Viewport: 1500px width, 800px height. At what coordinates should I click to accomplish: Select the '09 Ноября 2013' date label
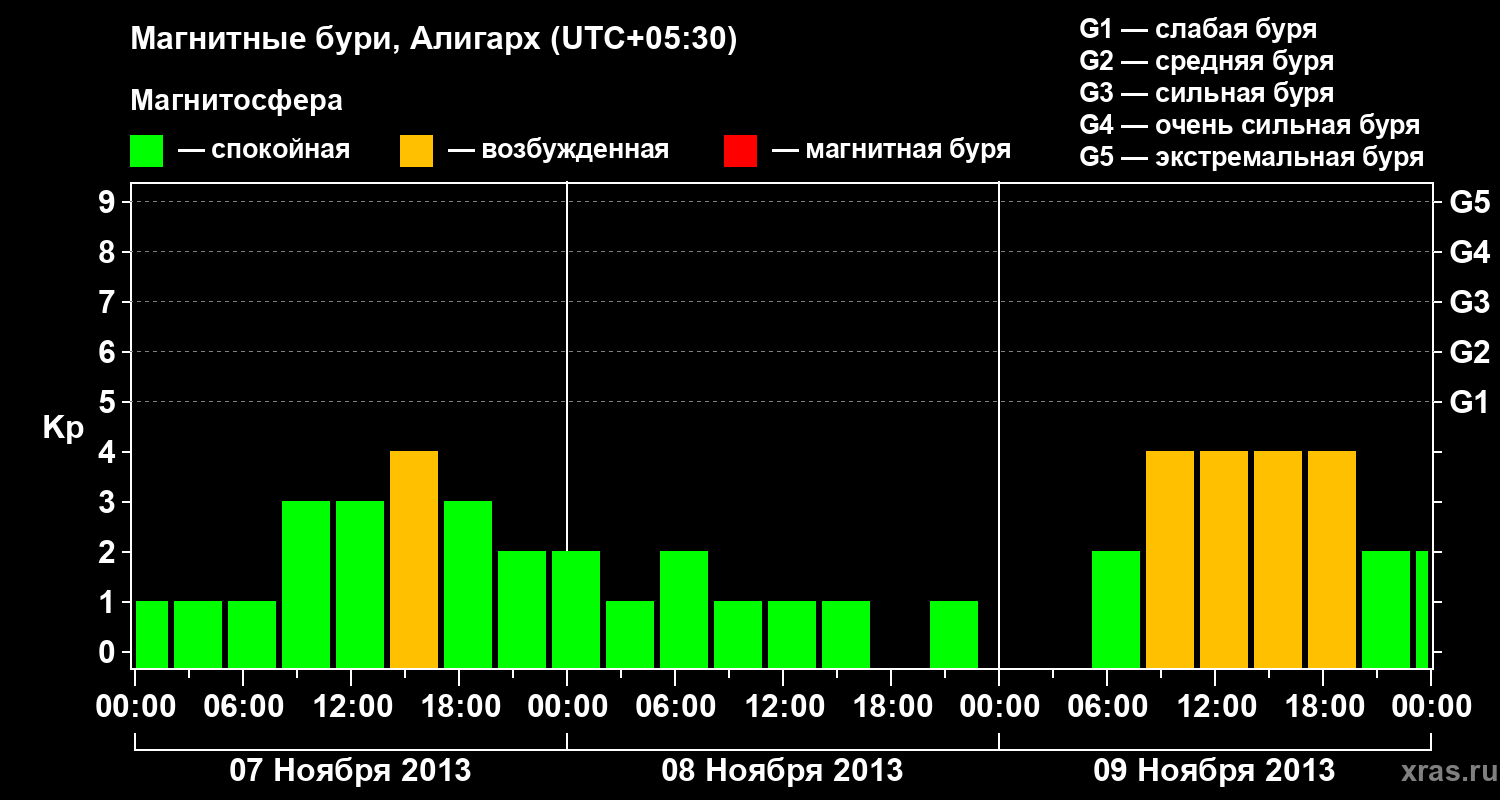click(1214, 770)
